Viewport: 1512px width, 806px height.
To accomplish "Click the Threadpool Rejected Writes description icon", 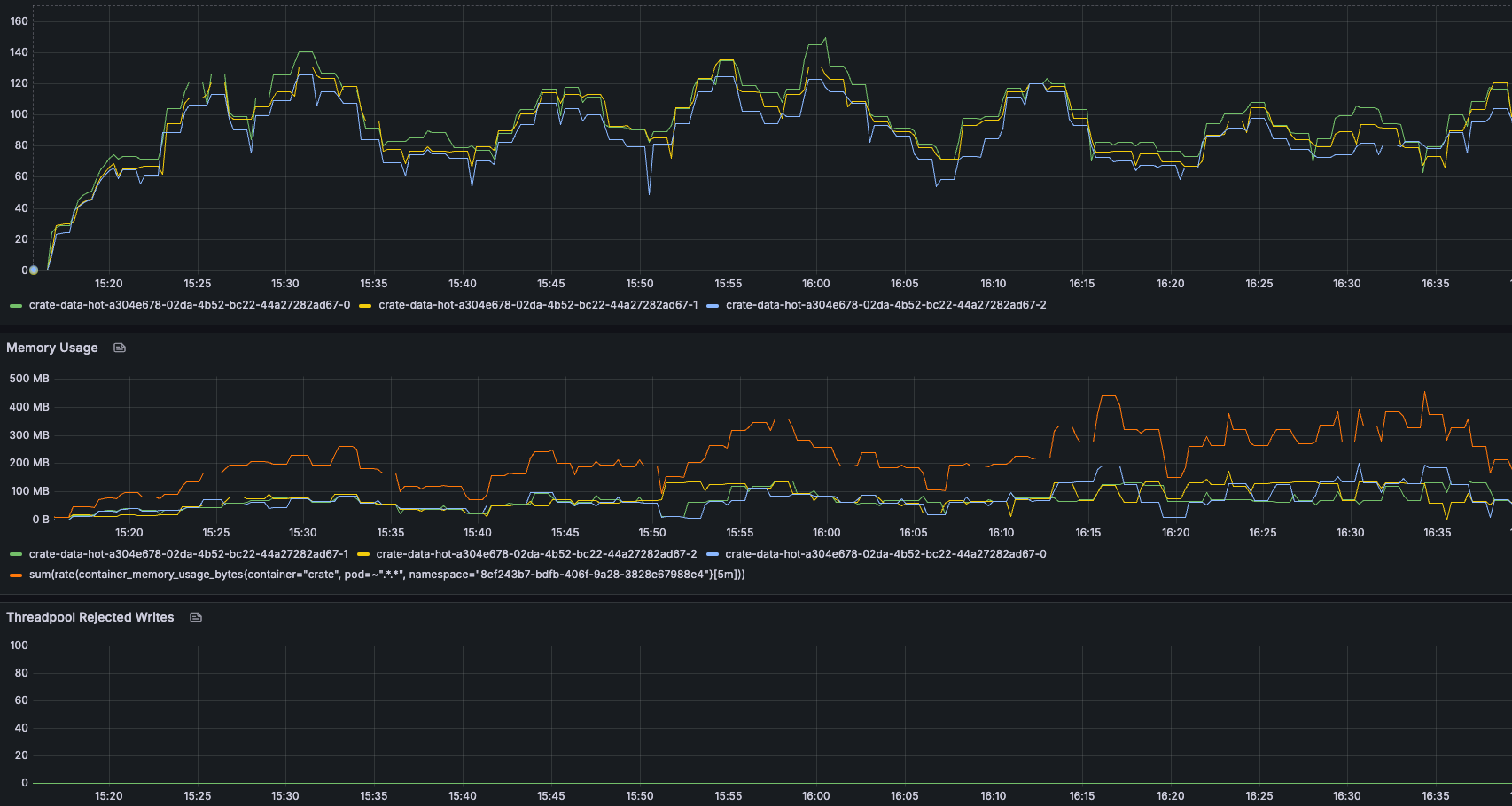I will 196,617.
